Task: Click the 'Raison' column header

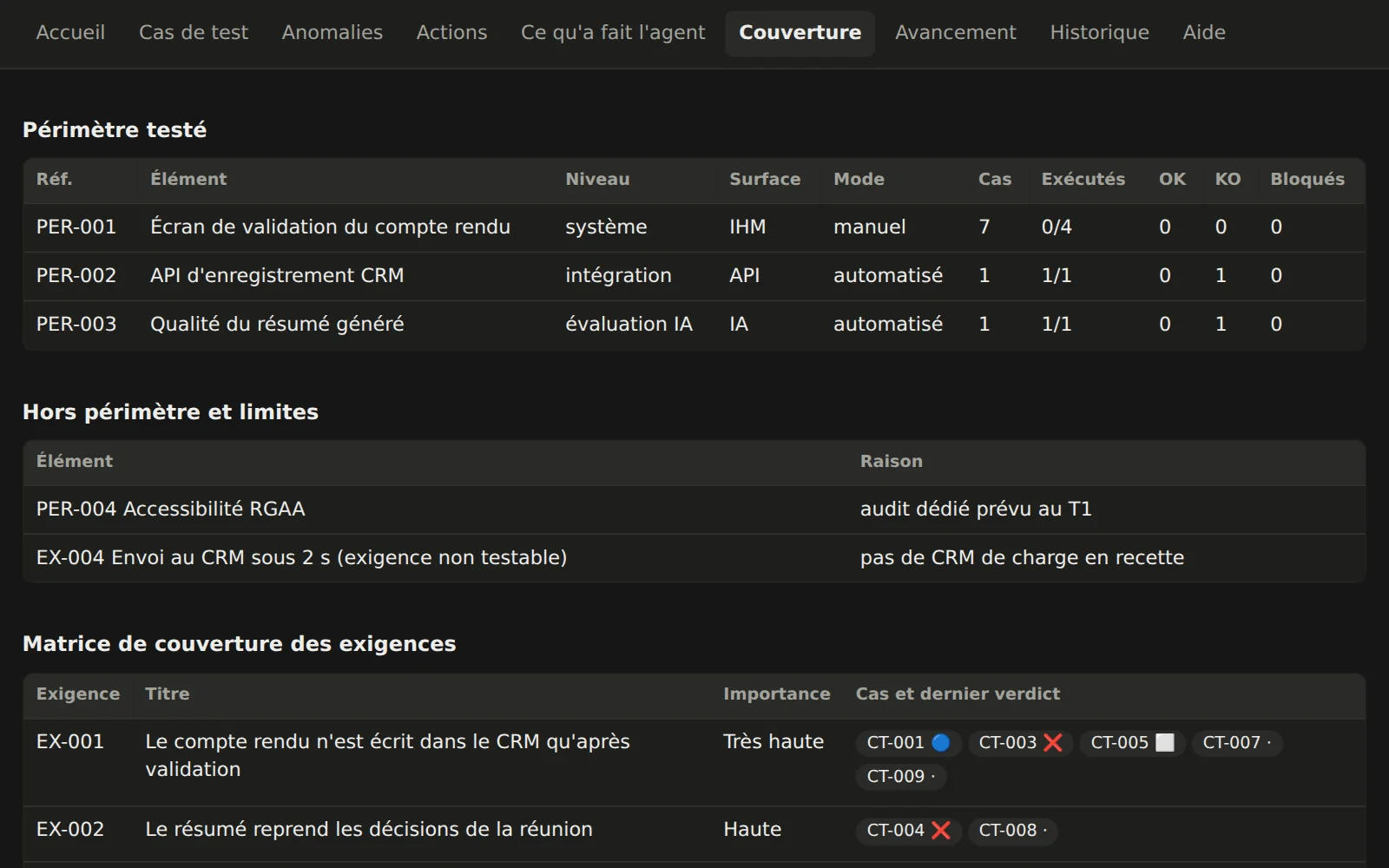Action: [891, 462]
